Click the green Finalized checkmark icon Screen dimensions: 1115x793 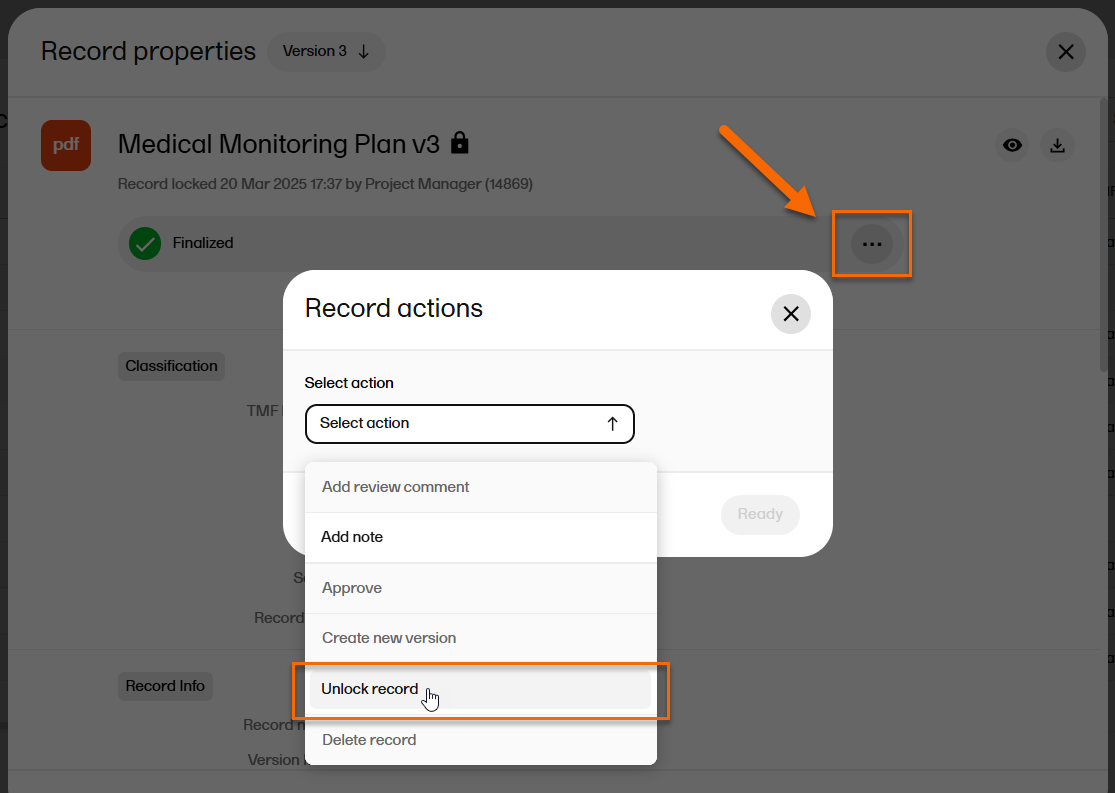[x=145, y=243]
